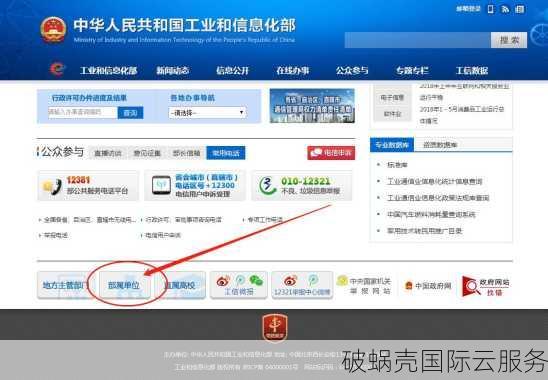Open 工信数据 nav menu
Screen dimensions: 548x380
(x=472, y=71)
